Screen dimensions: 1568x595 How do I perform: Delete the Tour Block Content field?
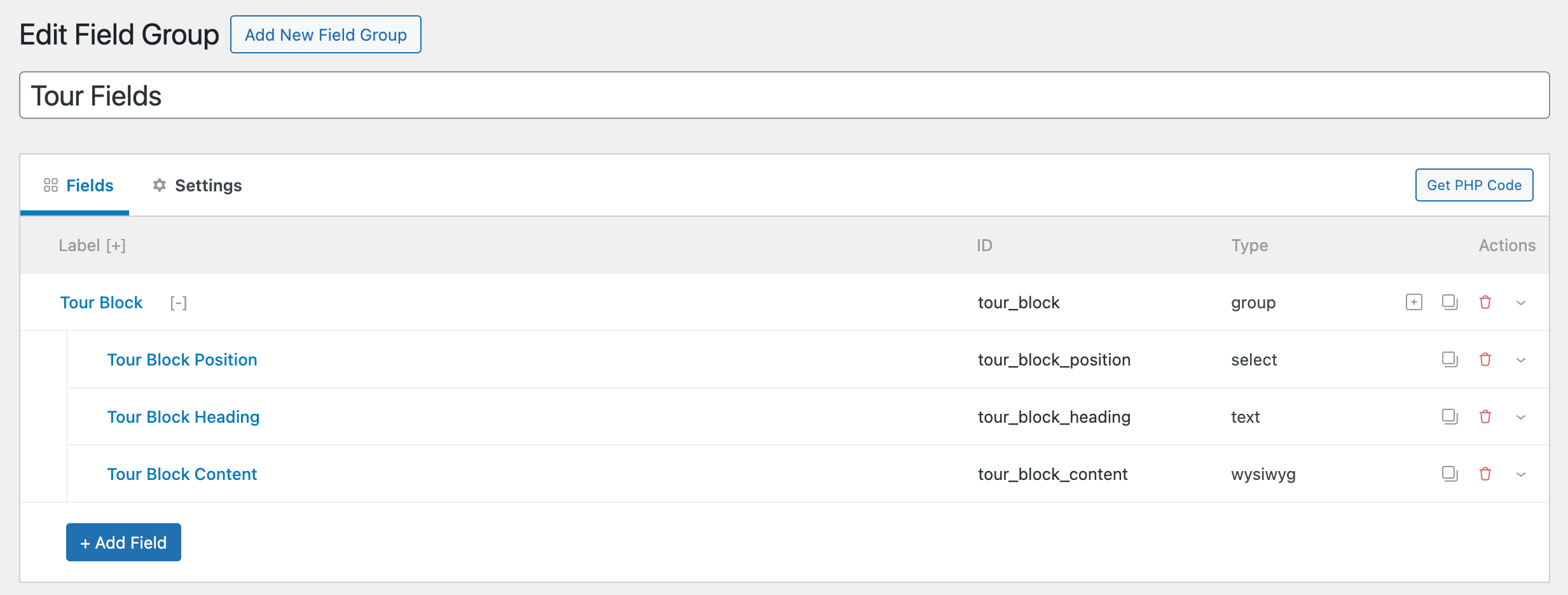pyautogui.click(x=1485, y=474)
